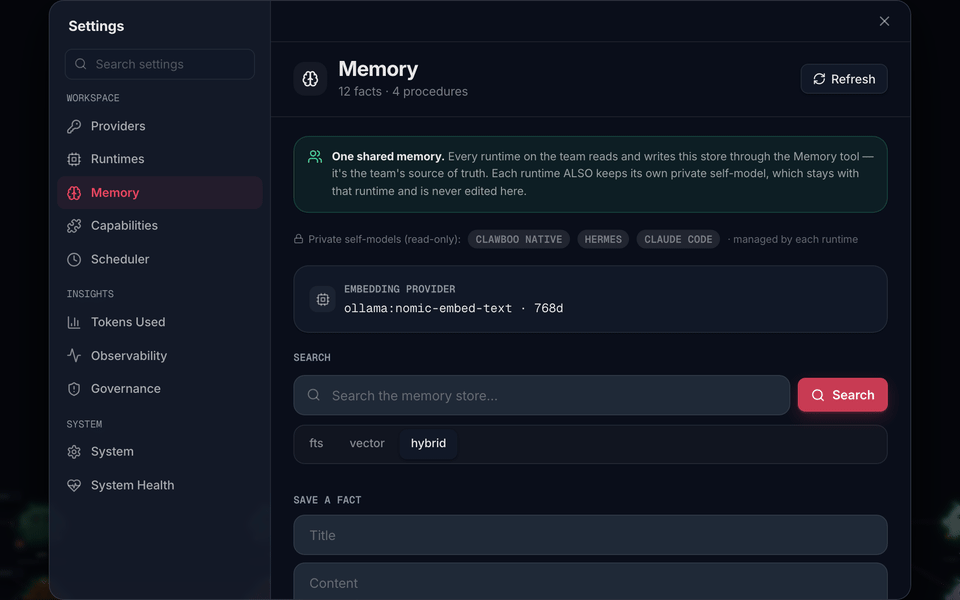Image resolution: width=960 pixels, height=600 pixels.
Task: Open the System Health page
Action: point(160,486)
